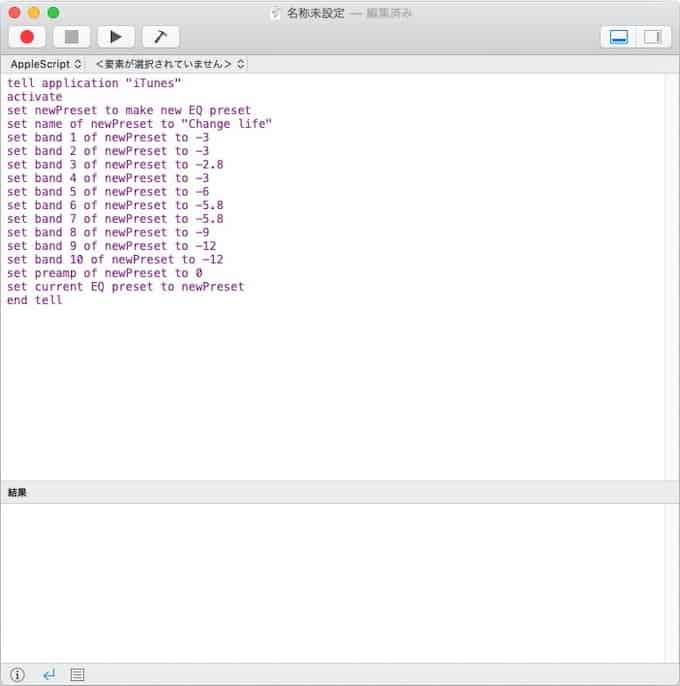Click the 'activate' line
The height and width of the screenshot is (686, 680).
35,97
